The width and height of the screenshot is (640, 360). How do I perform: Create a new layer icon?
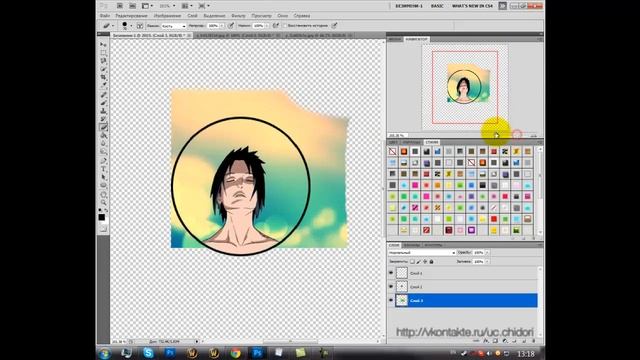(x=524, y=341)
